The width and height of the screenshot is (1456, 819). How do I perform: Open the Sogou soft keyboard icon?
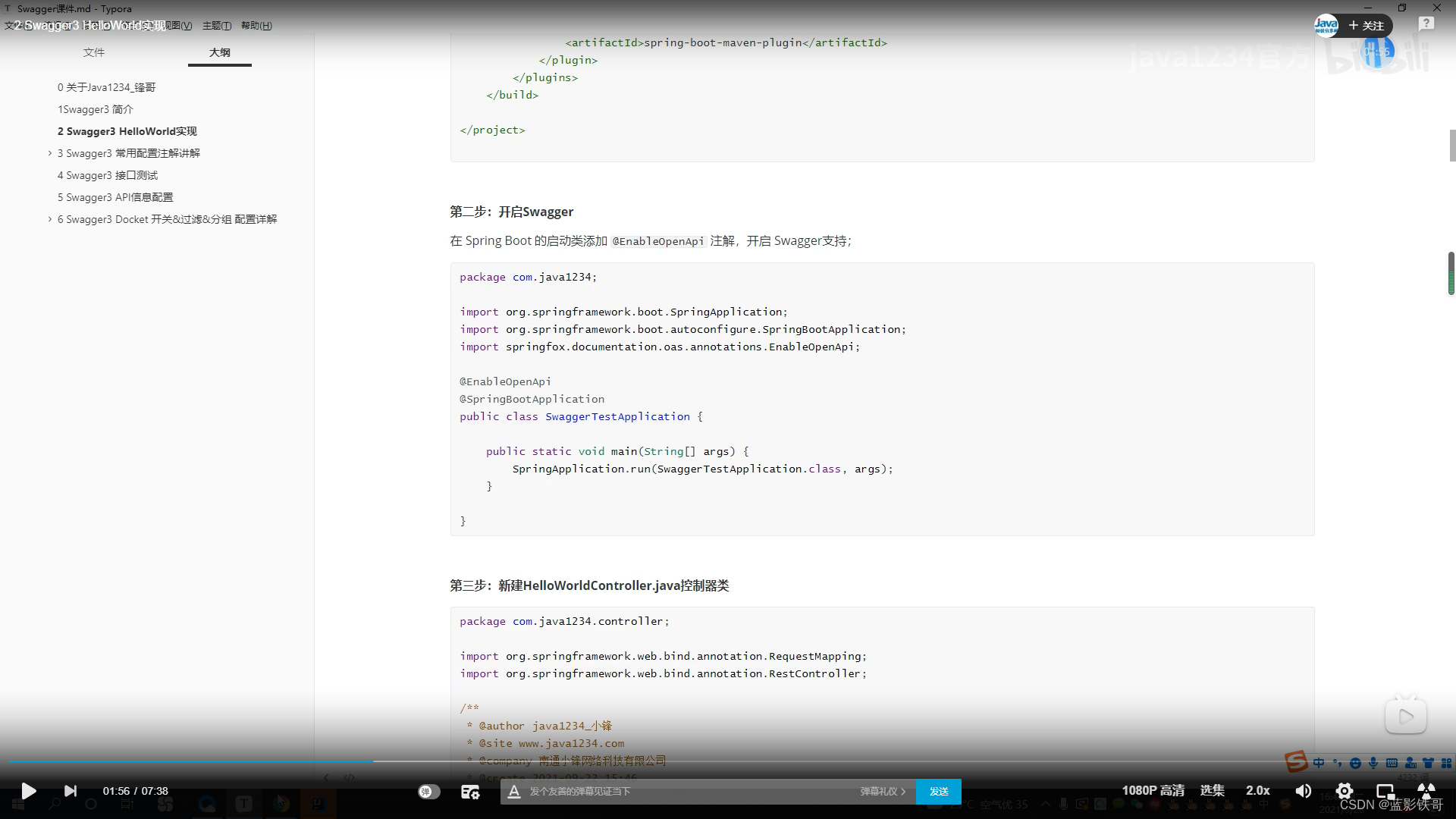tap(1392, 763)
